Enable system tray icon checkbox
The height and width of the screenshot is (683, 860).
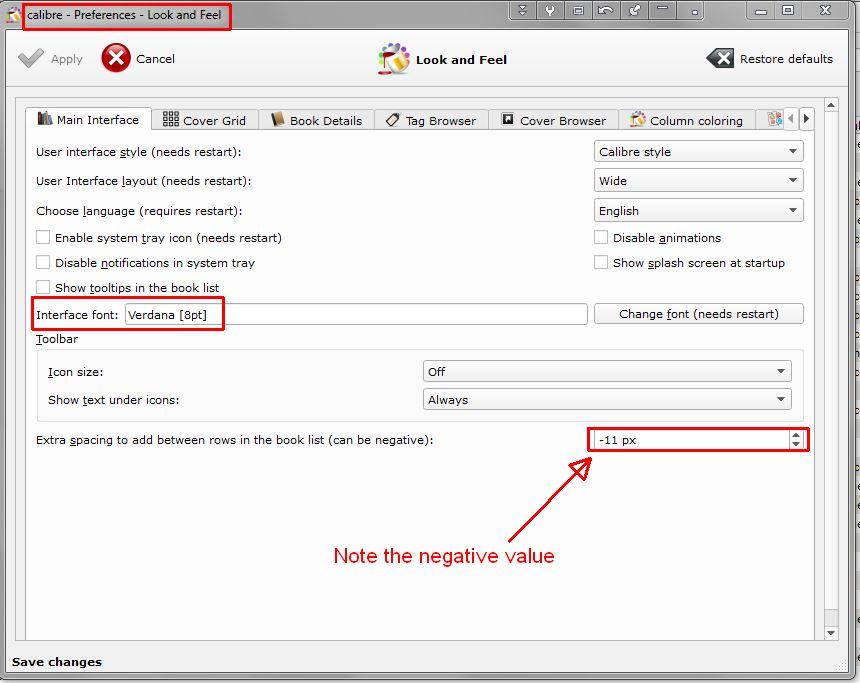pos(43,237)
